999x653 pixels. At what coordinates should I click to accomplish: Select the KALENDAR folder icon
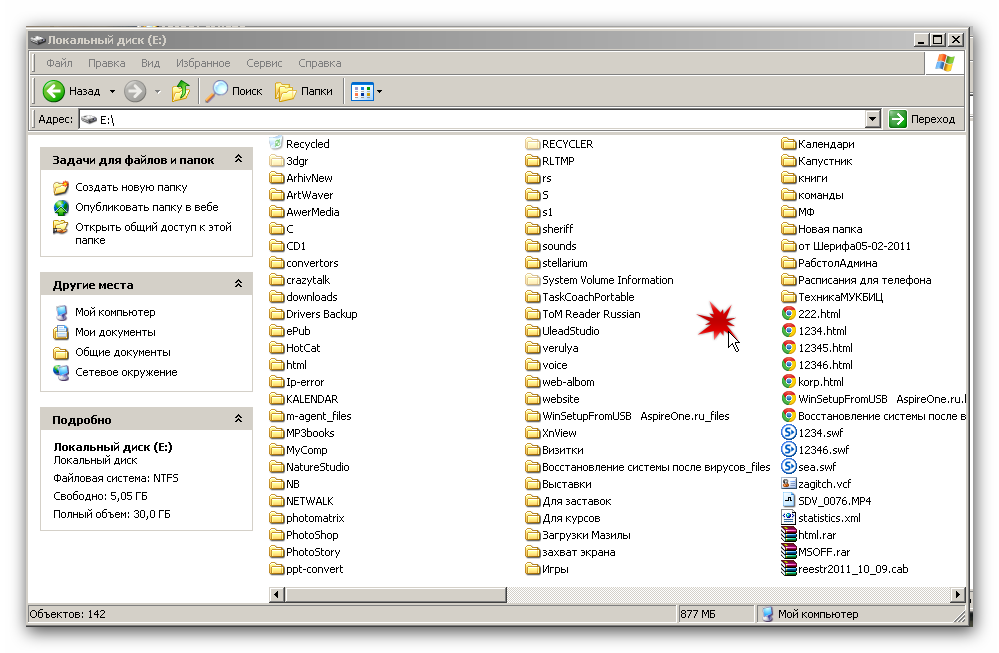tap(276, 399)
